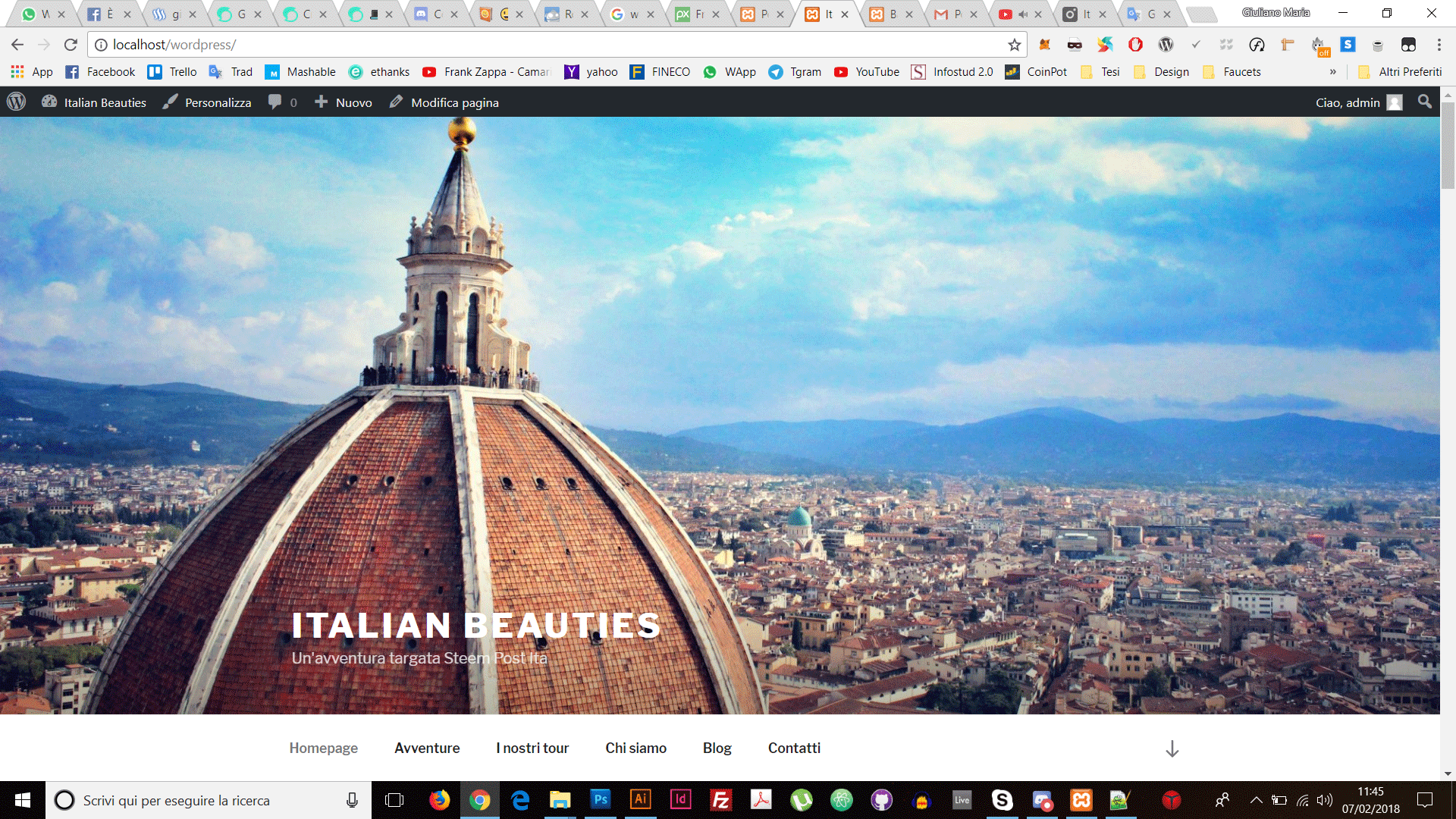
Task: Open the I nostri tour page
Action: [x=532, y=748]
